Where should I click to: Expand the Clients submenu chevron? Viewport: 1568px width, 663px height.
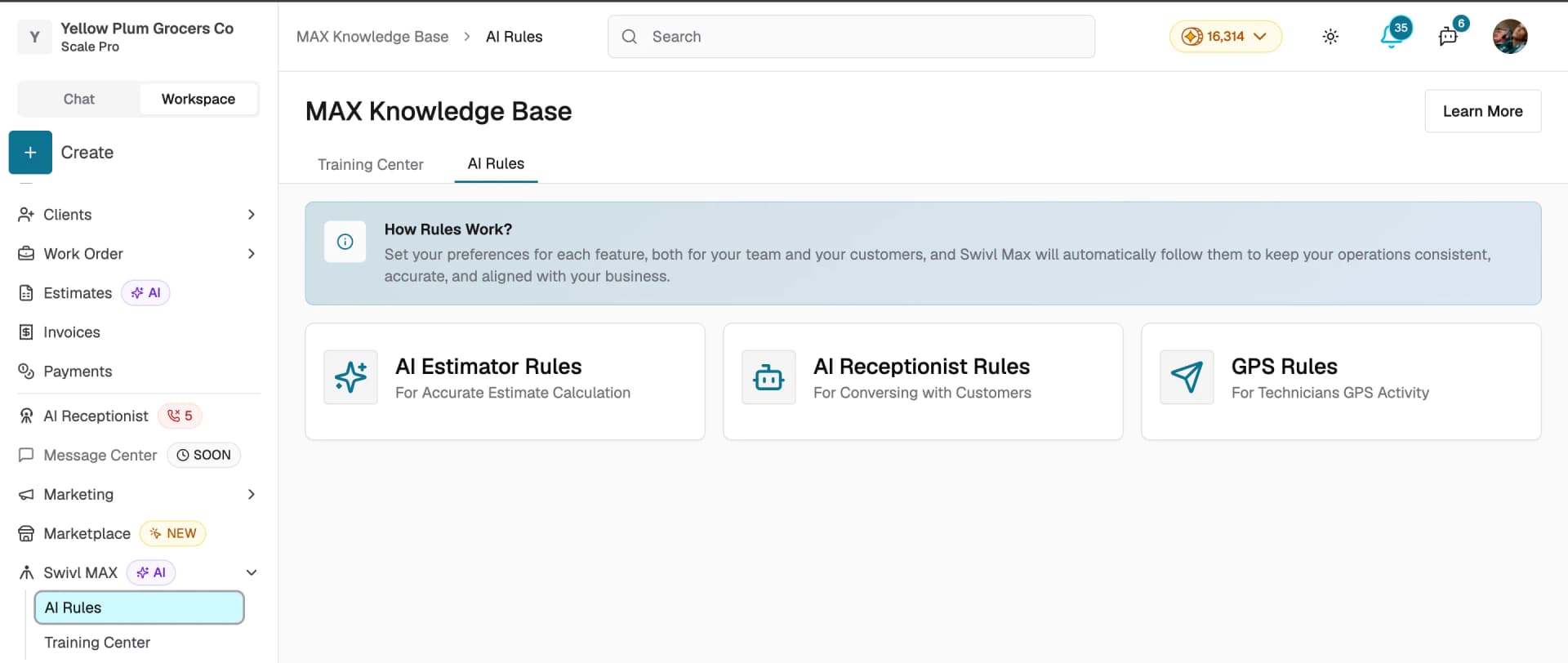pos(252,215)
